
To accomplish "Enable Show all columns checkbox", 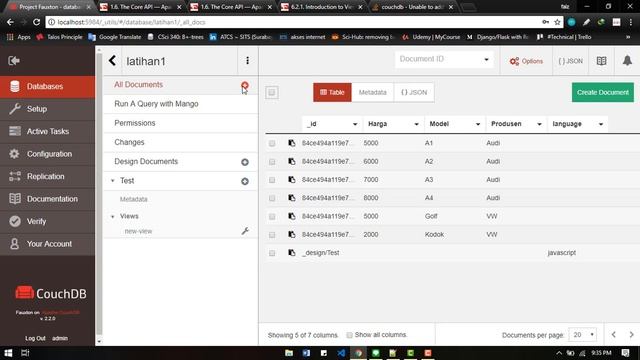I will 349,335.
